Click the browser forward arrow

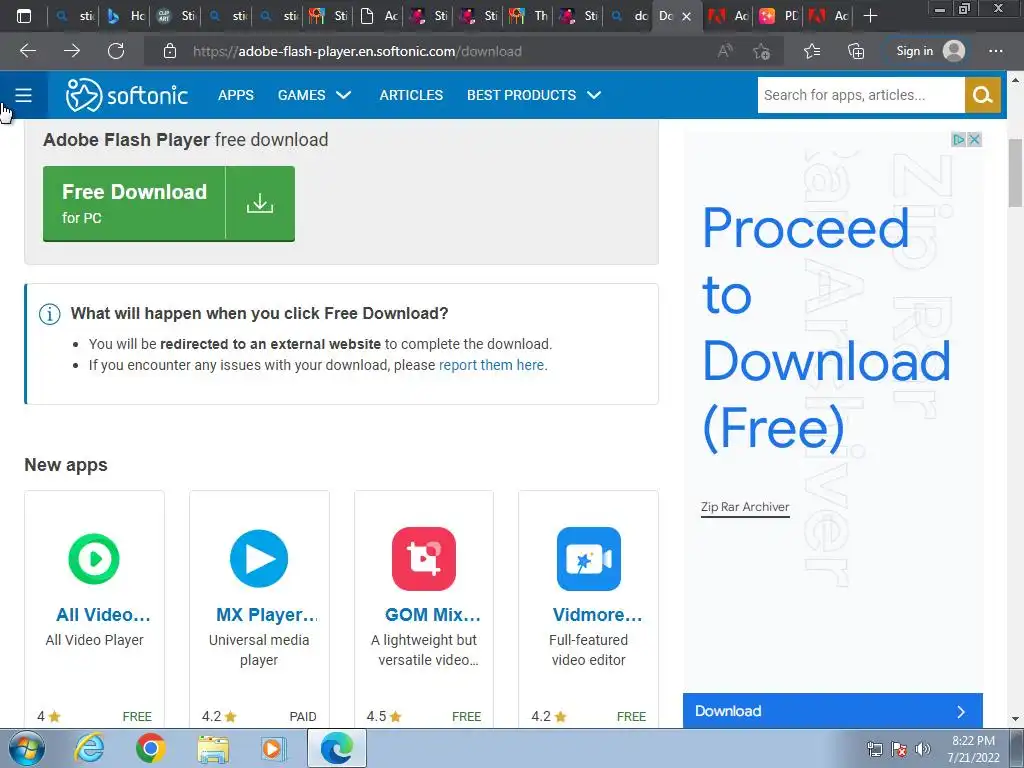(72, 51)
